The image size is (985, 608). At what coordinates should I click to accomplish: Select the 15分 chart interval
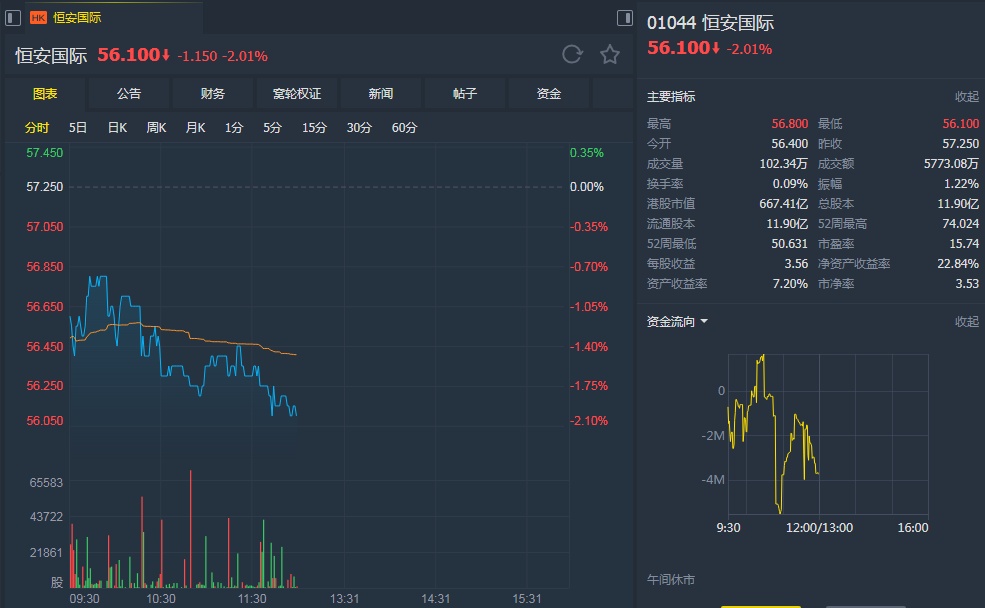314,128
